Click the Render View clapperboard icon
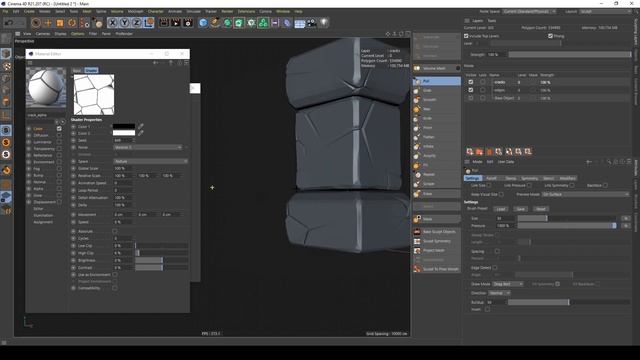Viewport: 640px width, 360px height. (x=164, y=23)
